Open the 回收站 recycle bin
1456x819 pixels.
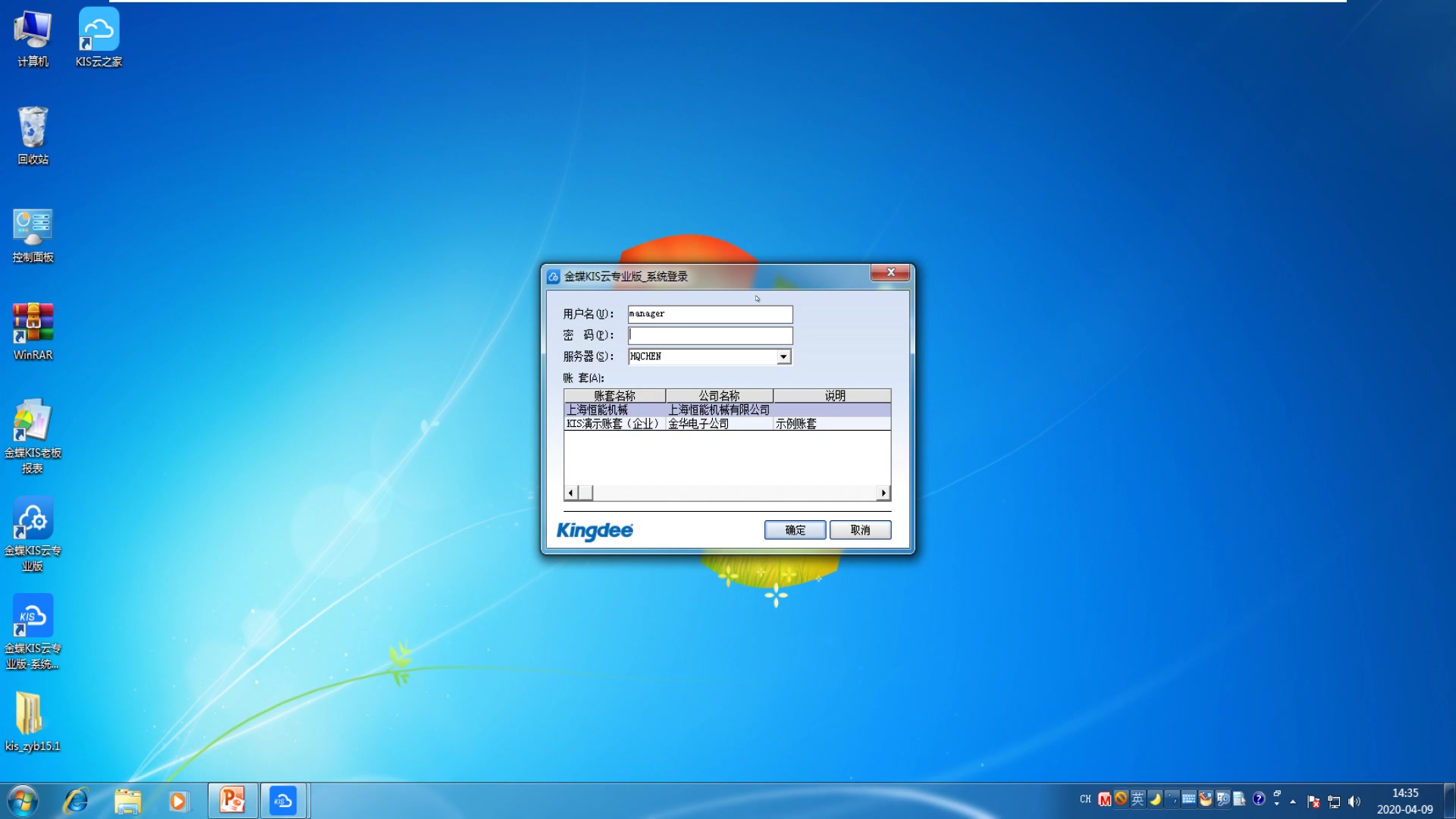tap(33, 136)
